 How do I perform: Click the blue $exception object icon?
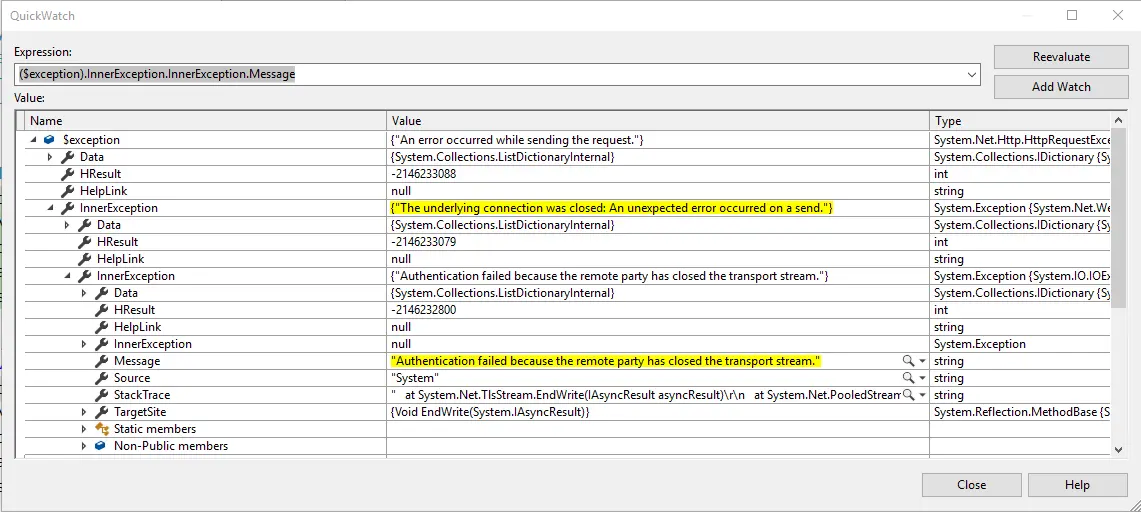point(50,140)
